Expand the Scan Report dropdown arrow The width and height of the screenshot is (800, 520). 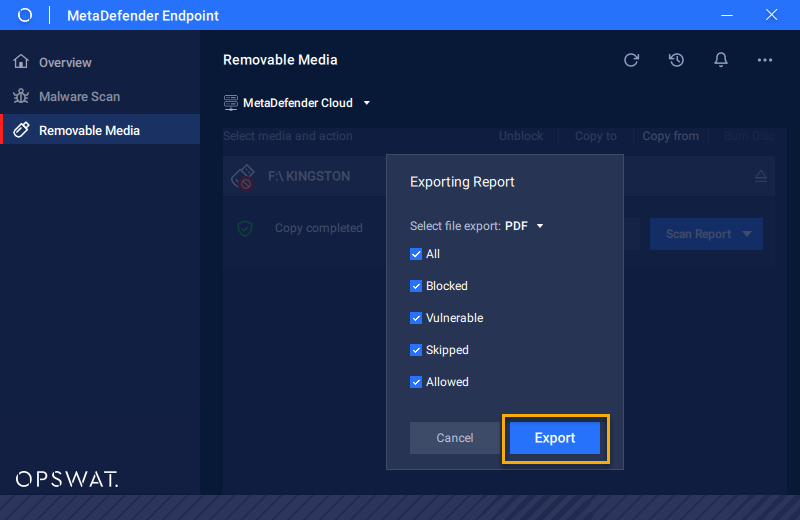click(x=746, y=234)
